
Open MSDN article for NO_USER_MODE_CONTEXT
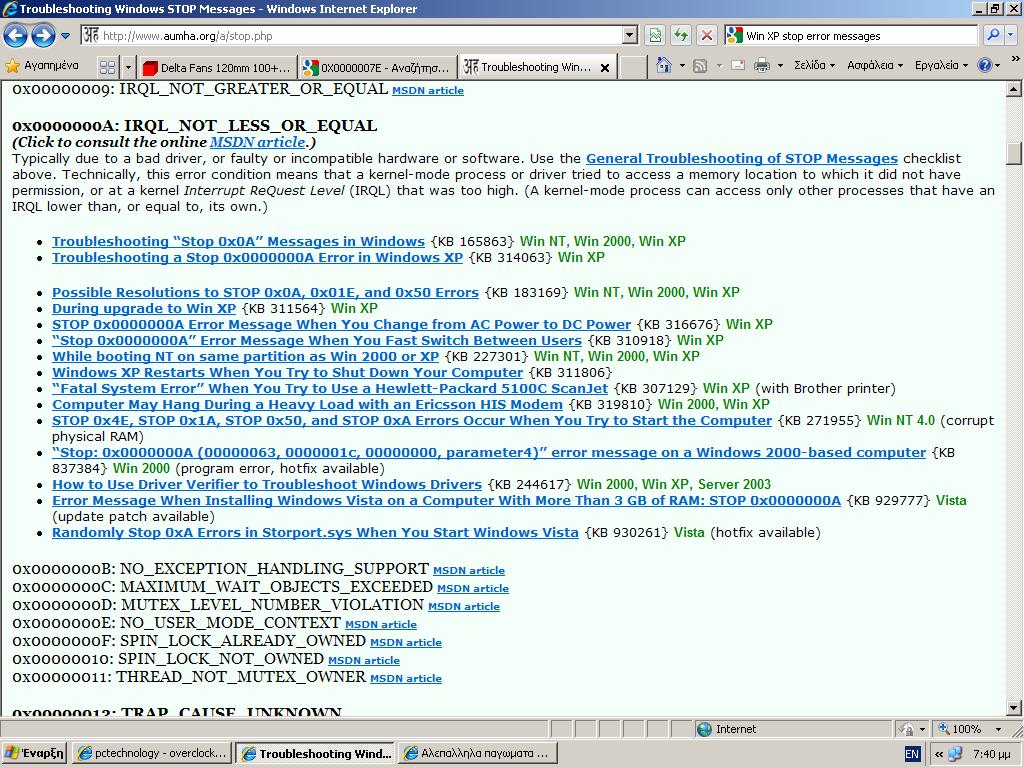click(x=381, y=624)
